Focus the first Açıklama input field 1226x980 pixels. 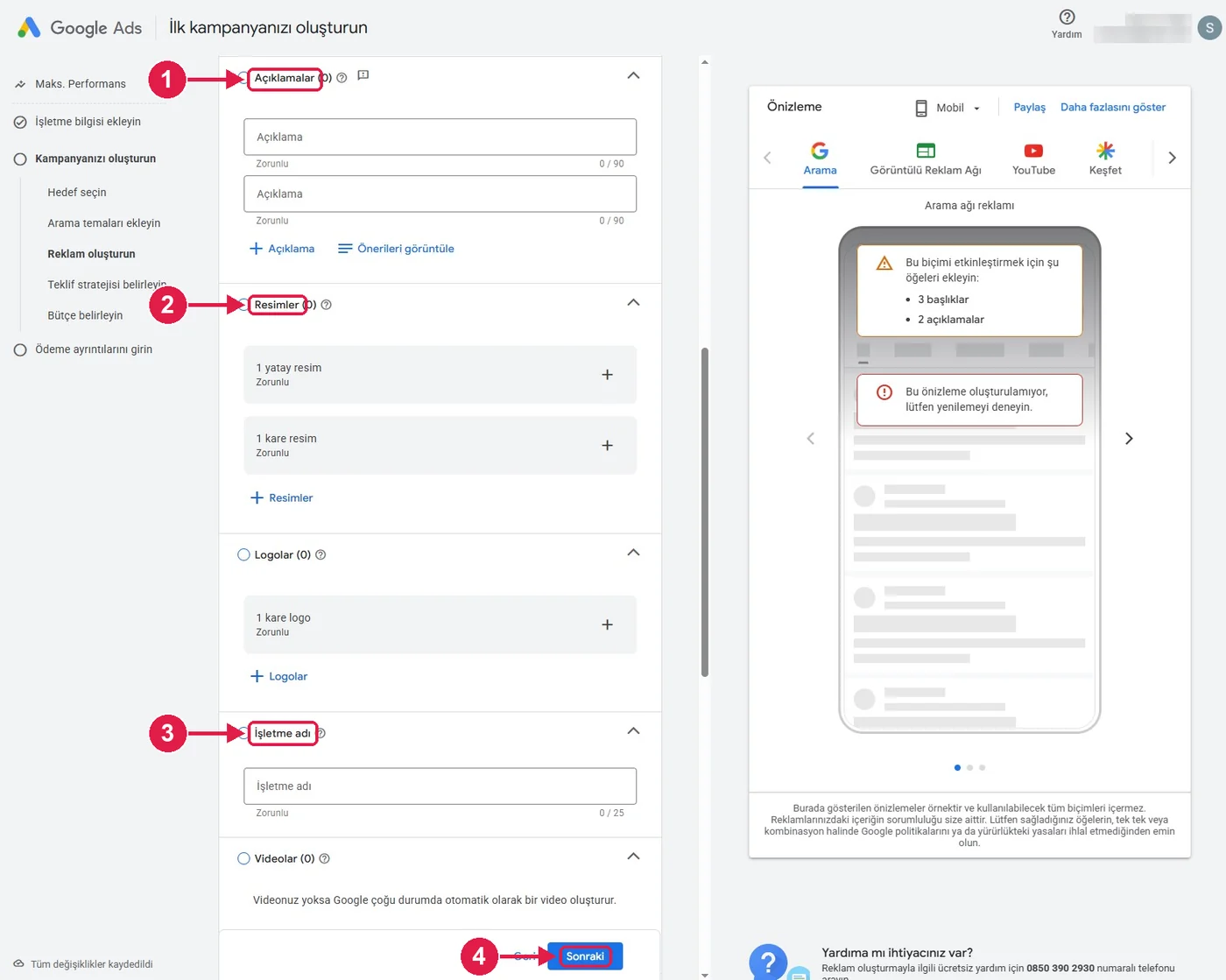click(440, 137)
